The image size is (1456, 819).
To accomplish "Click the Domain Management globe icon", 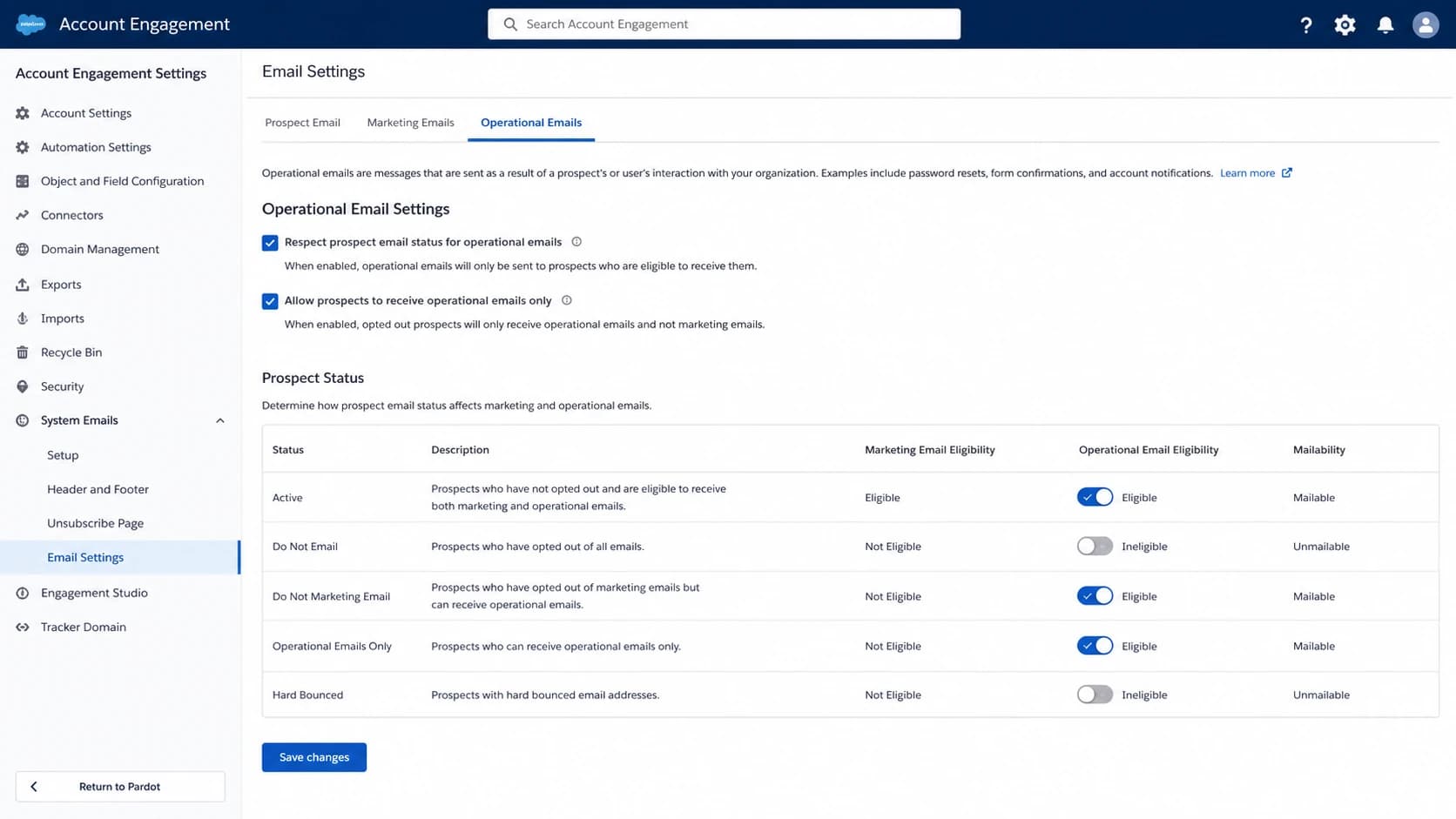I will pos(23,249).
